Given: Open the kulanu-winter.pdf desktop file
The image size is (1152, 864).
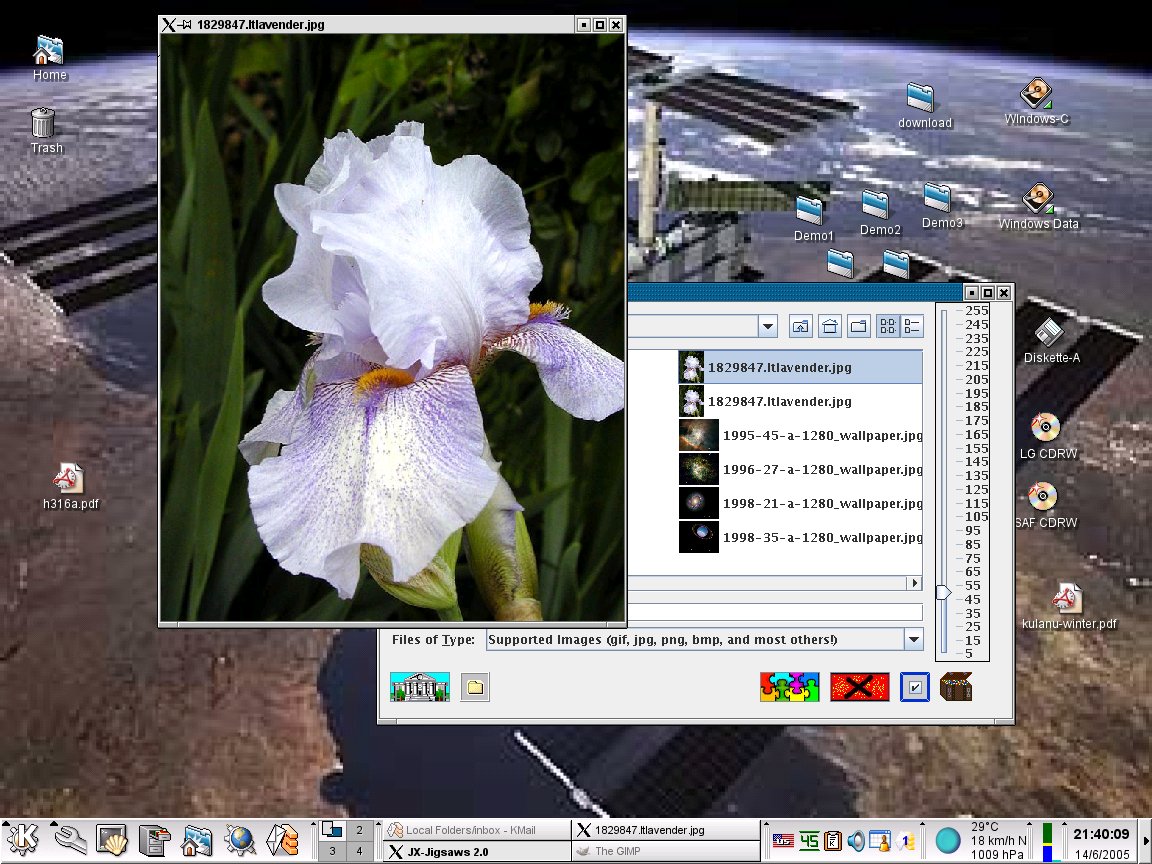Looking at the screenshot, I should 1068,607.
